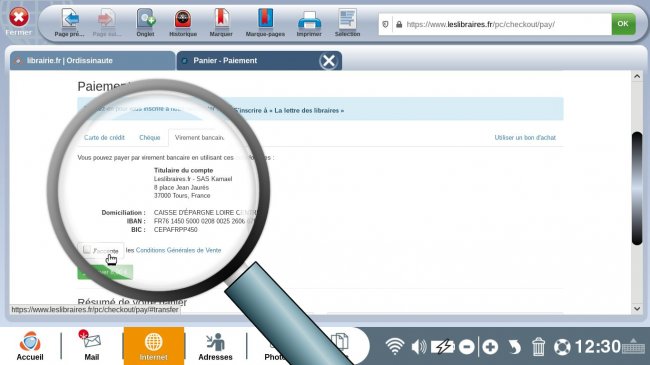Toggle the speaker volume icon
This screenshot has height=365, width=650.
pos(419,346)
